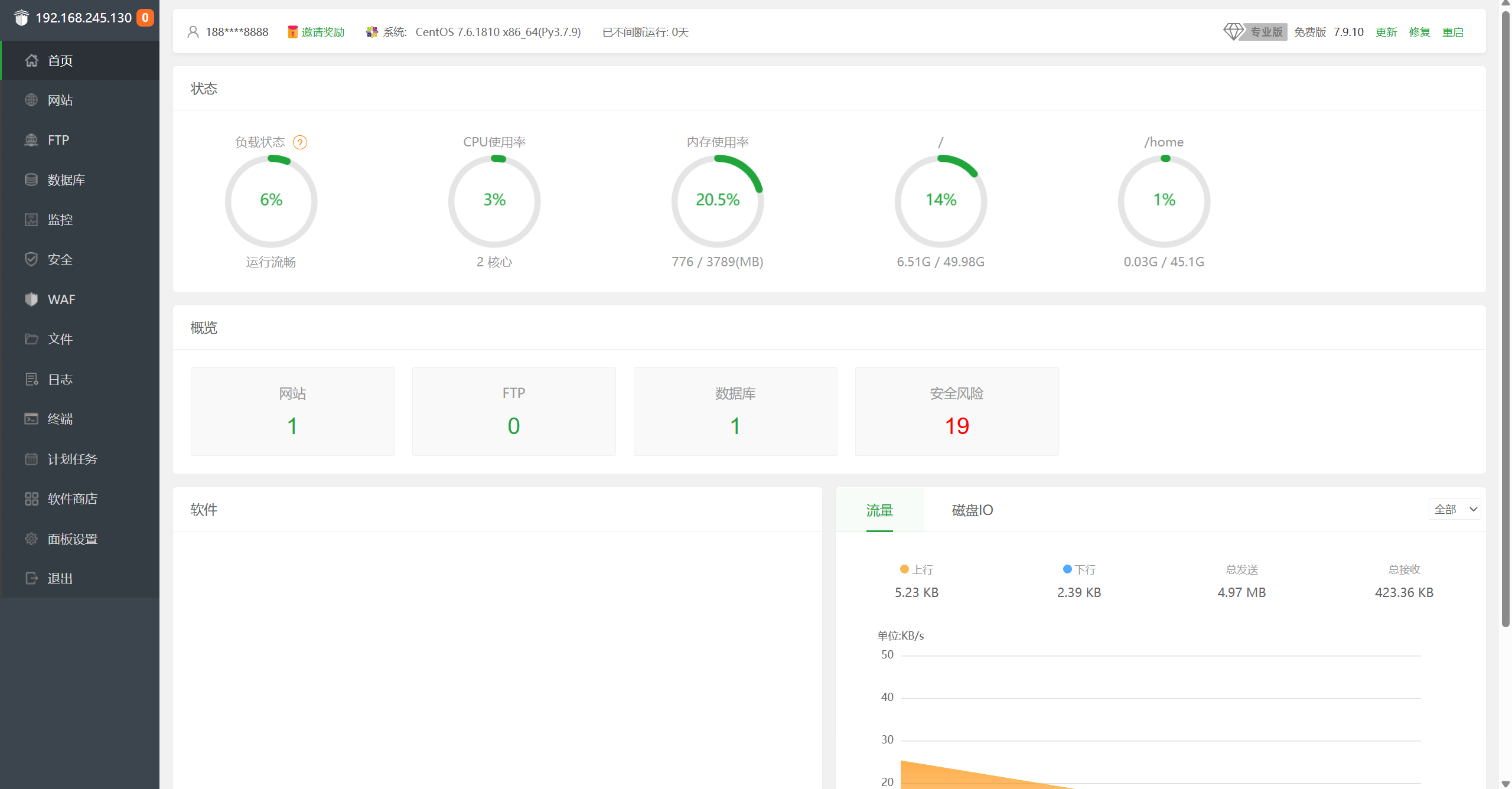1512x789 pixels.
Task: Click the home icon beside 首页
Action: pyautogui.click(x=31, y=60)
